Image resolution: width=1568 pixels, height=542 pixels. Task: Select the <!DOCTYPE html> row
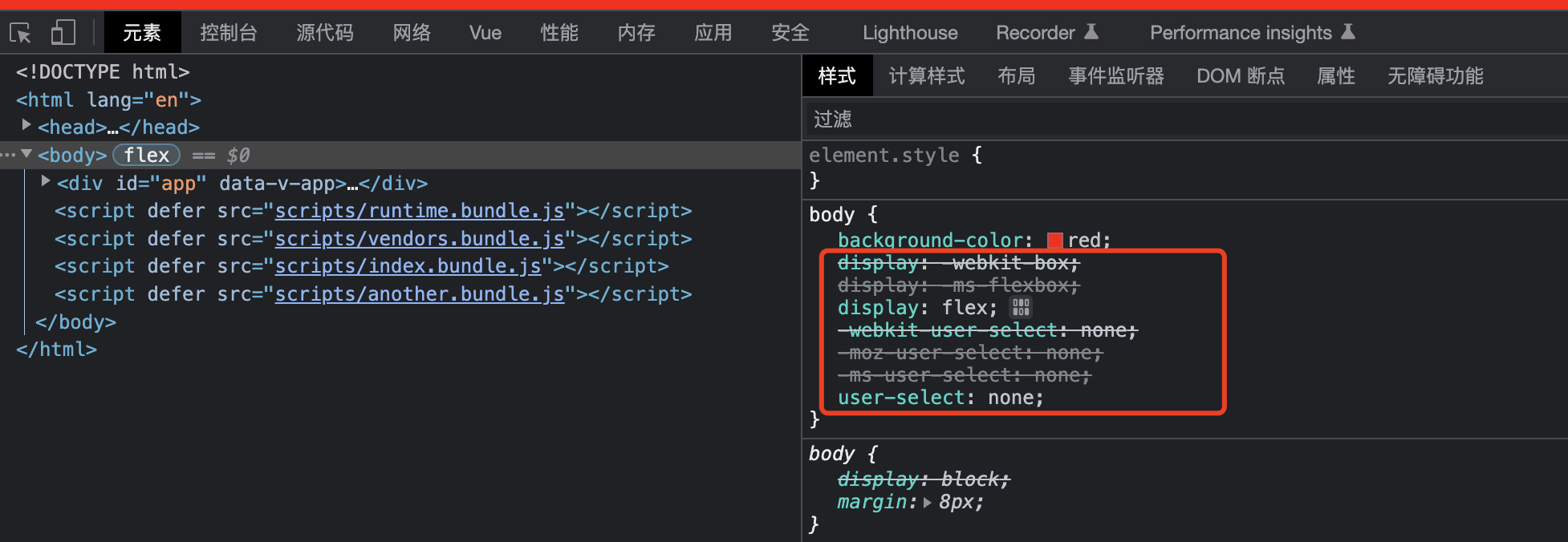pos(103,72)
